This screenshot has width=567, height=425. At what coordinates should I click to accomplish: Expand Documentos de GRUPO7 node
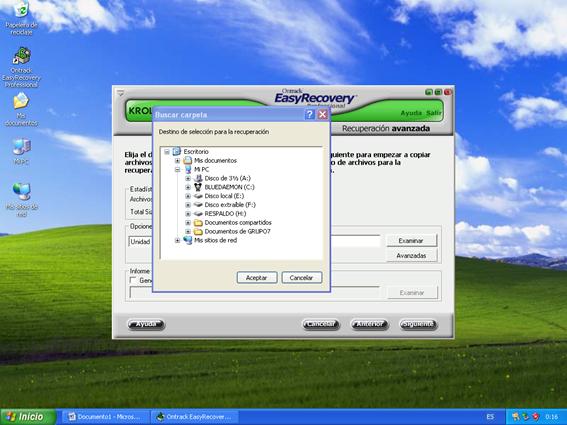pyautogui.click(x=188, y=231)
